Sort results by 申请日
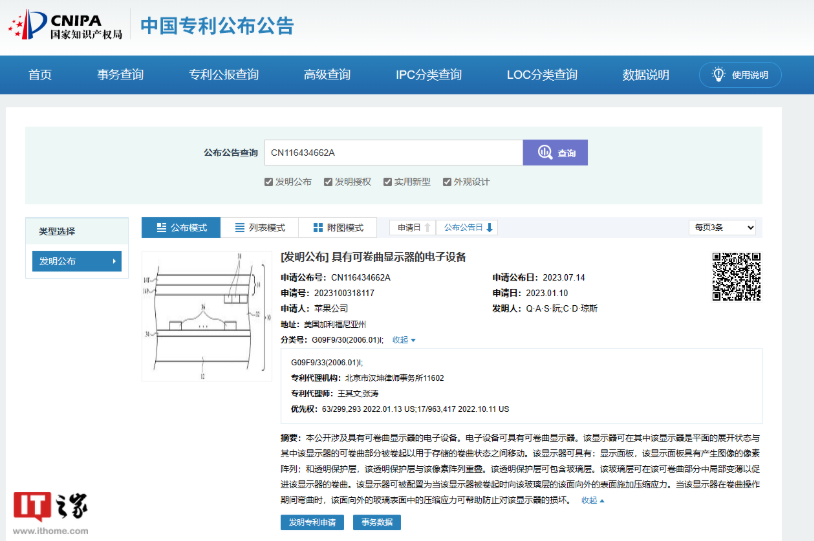The width and height of the screenshot is (814, 541). tap(413, 227)
